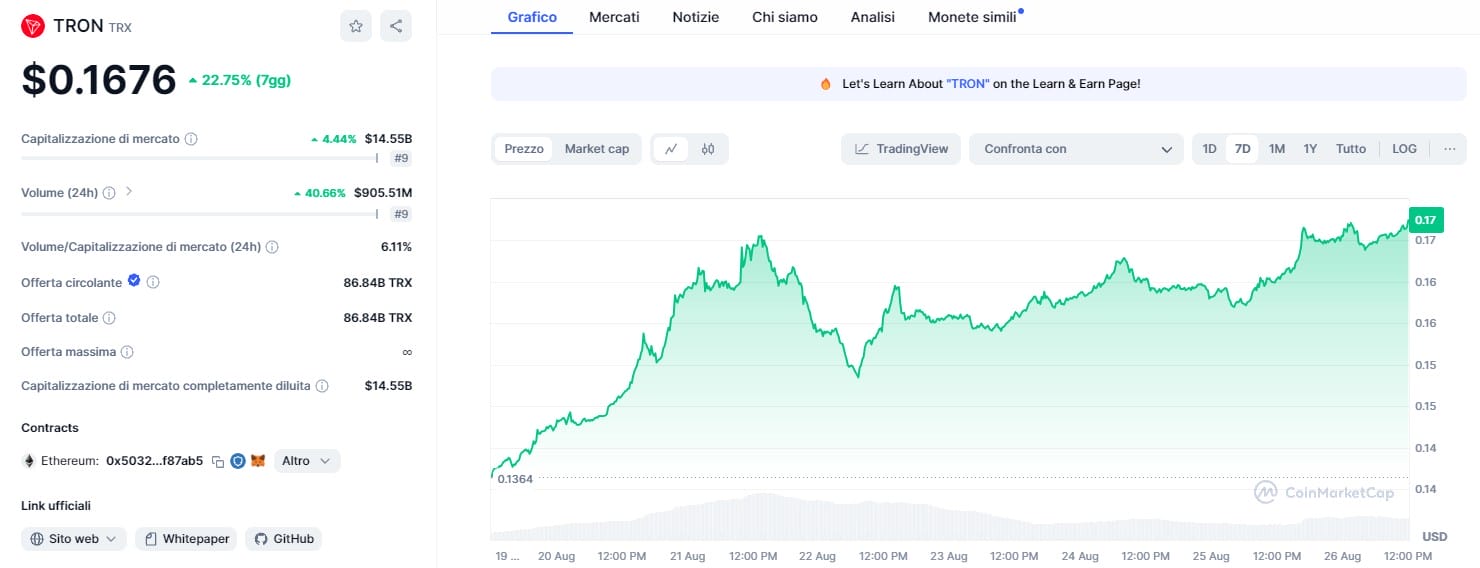The height and width of the screenshot is (568, 1480).
Task: Open the Whitepaper link
Action: pos(187,539)
